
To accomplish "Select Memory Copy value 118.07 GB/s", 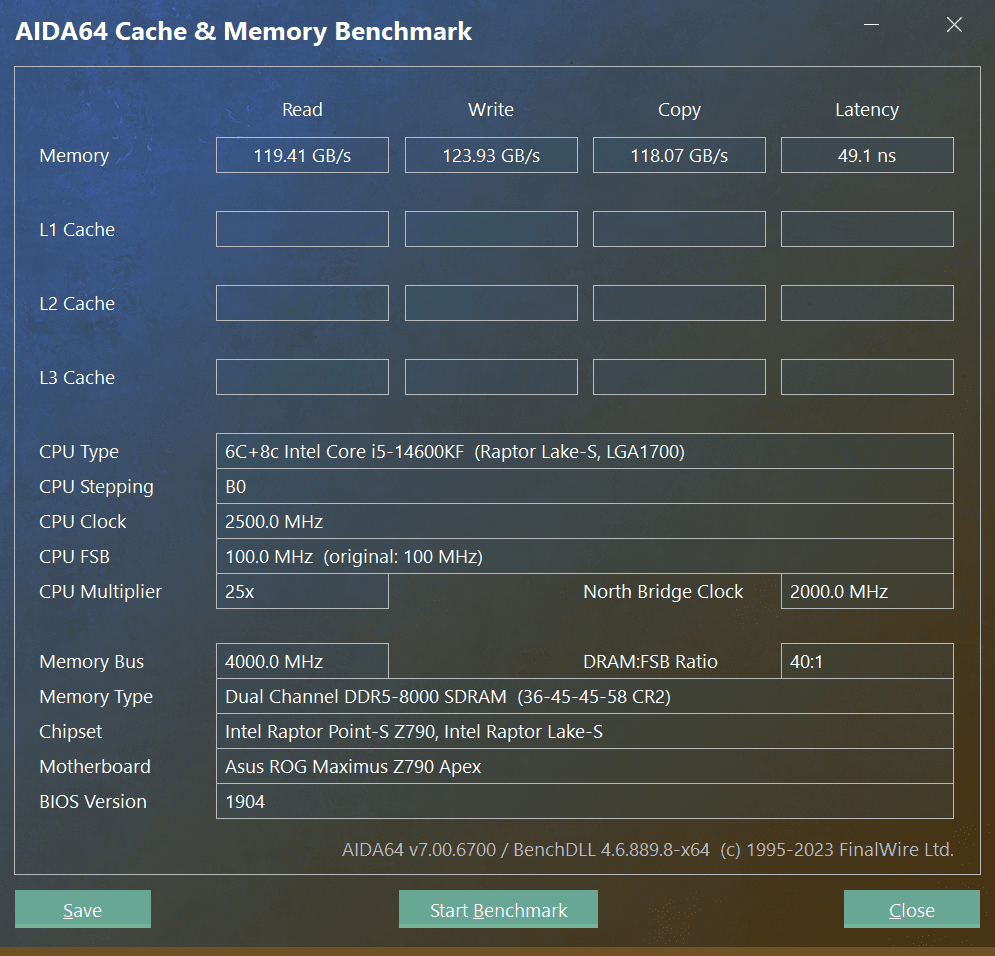I will pos(679,155).
